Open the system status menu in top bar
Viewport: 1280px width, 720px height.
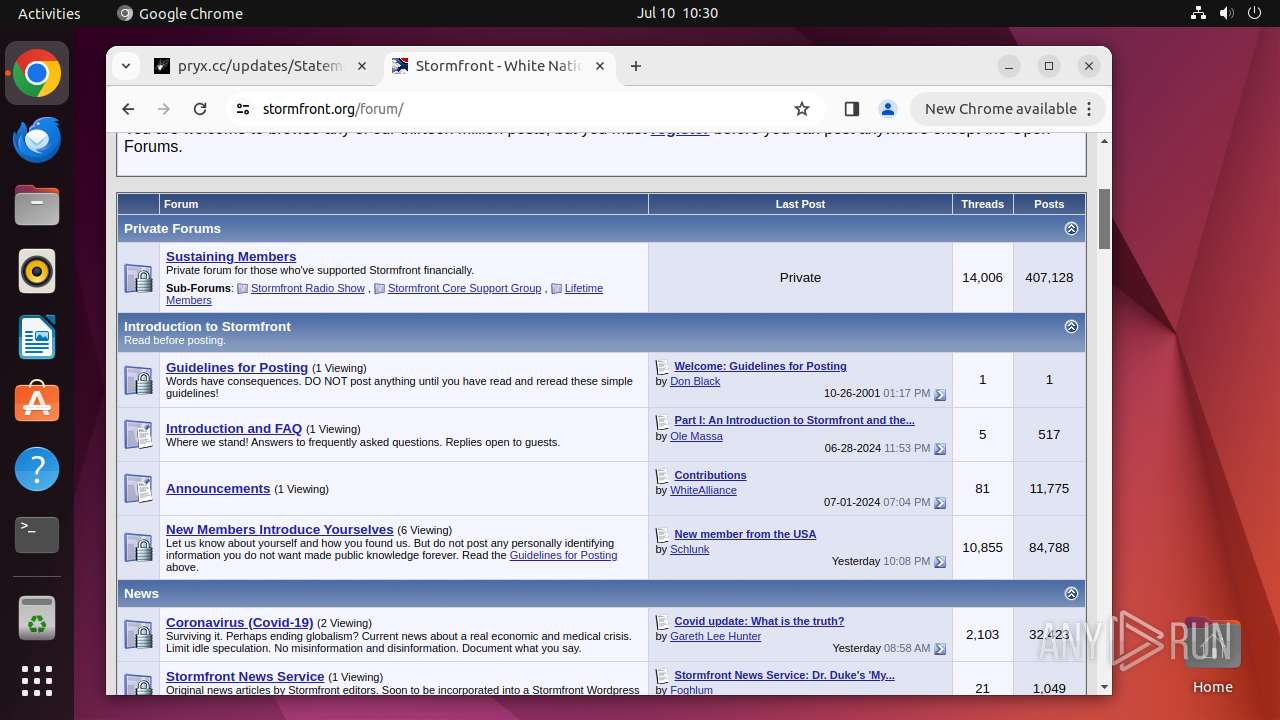1227,13
